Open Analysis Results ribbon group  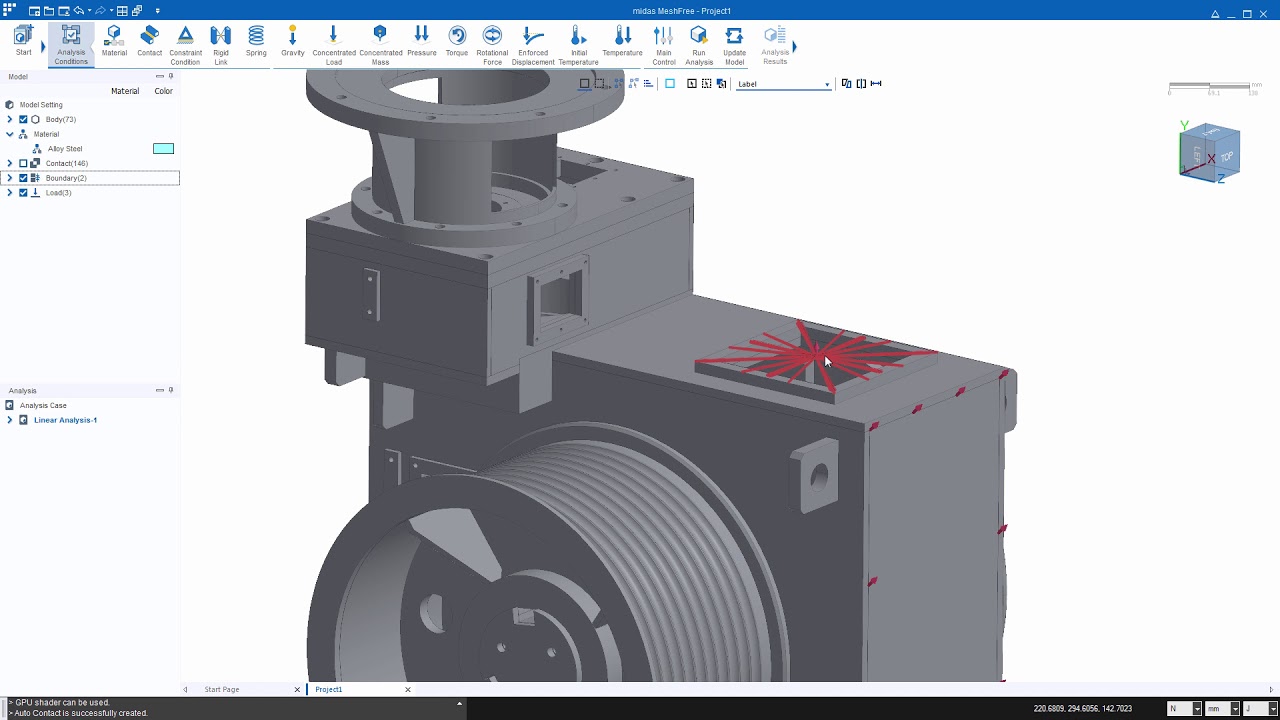tap(775, 45)
